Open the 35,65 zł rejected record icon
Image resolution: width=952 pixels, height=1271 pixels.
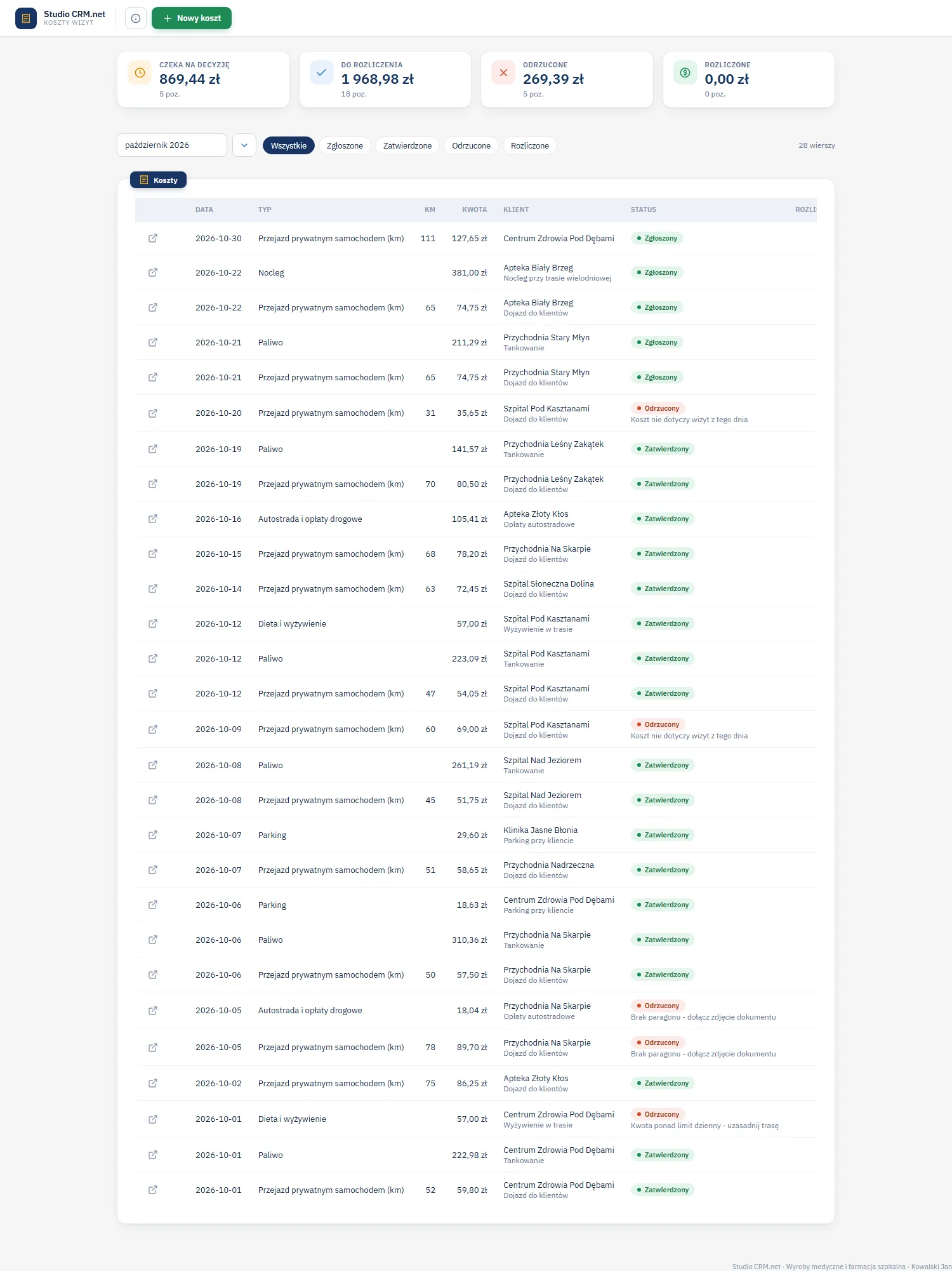(153, 413)
